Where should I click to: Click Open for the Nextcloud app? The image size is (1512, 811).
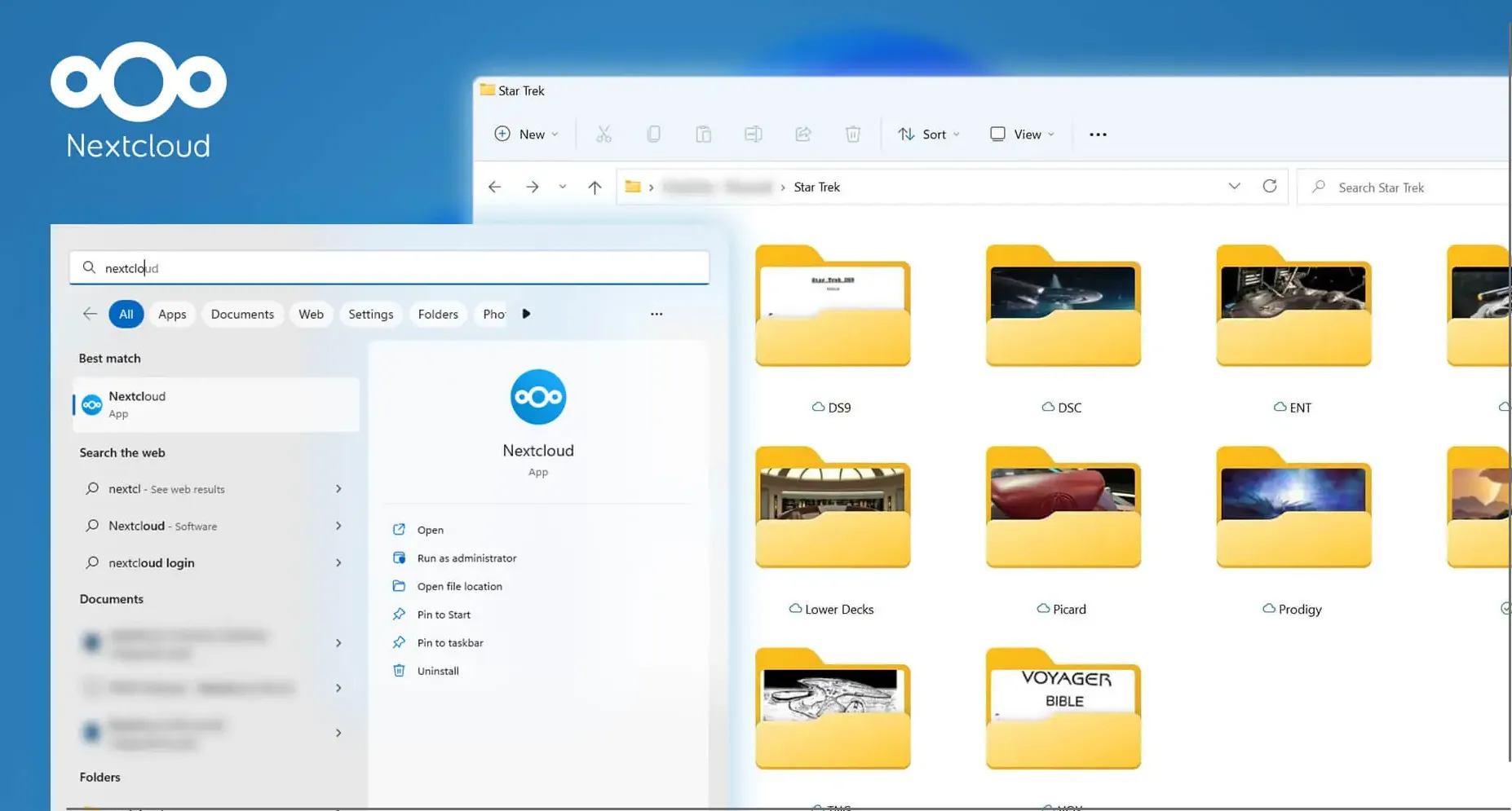[x=431, y=530]
